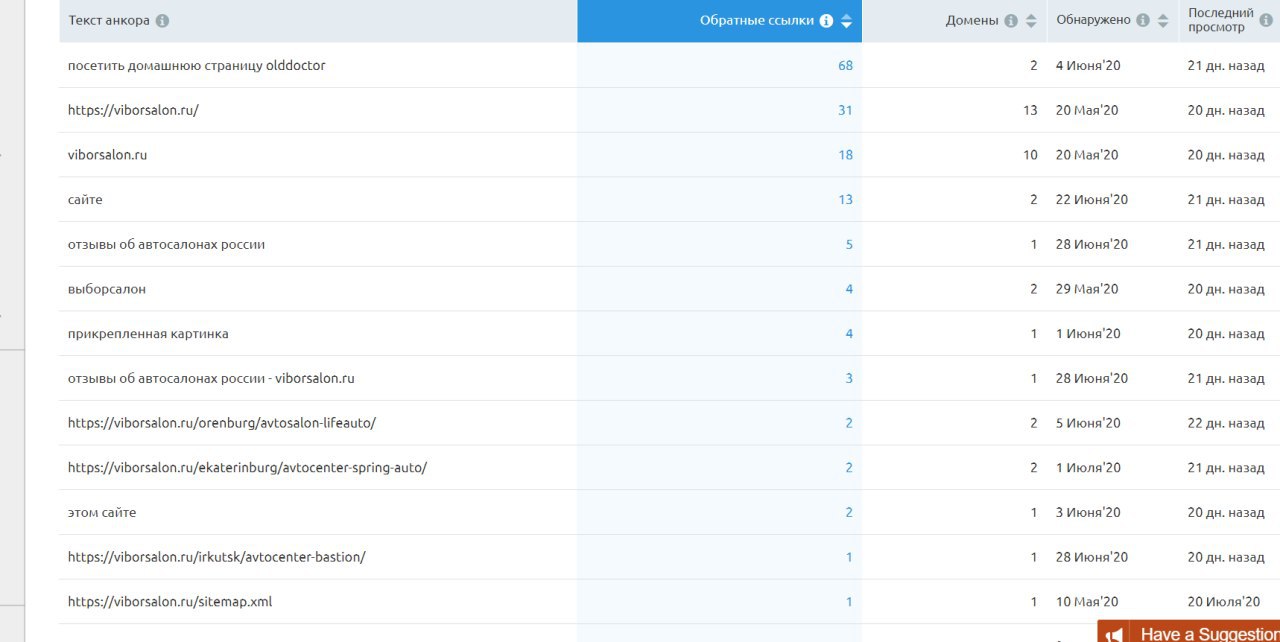This screenshot has width=1280, height=642.
Task: Select anchor text сайте
Action: (x=85, y=200)
